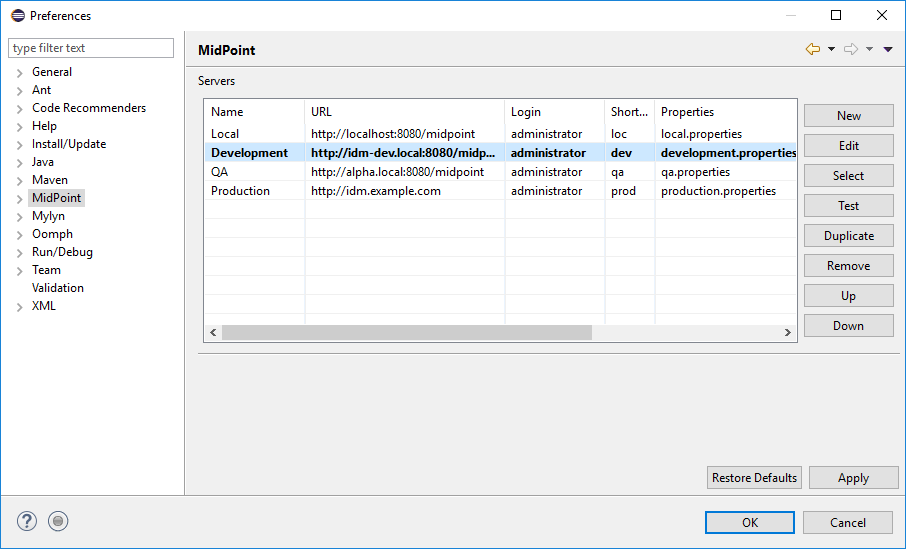Select the Local server row

click(500, 133)
